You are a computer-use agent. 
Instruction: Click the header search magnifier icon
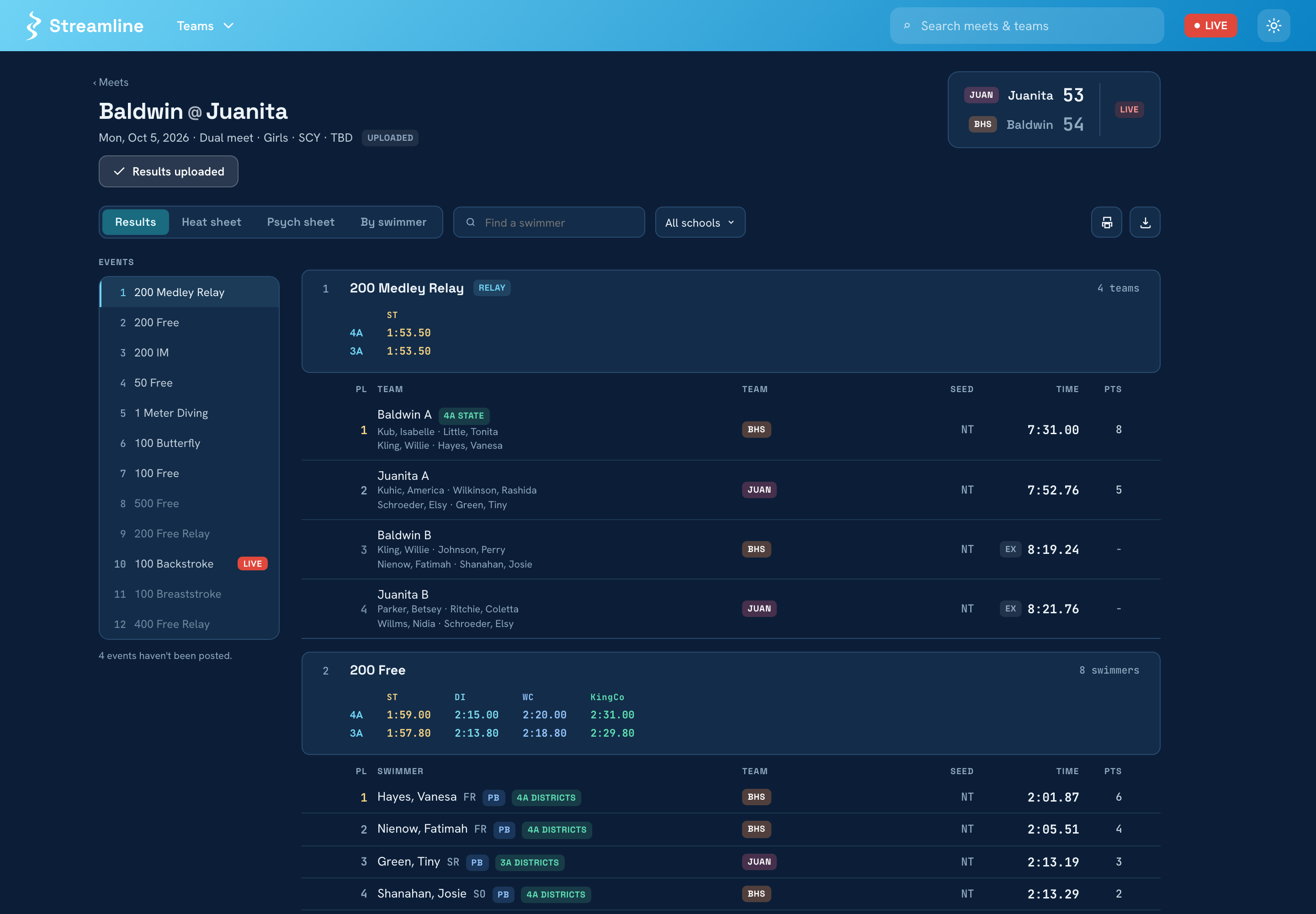click(907, 26)
